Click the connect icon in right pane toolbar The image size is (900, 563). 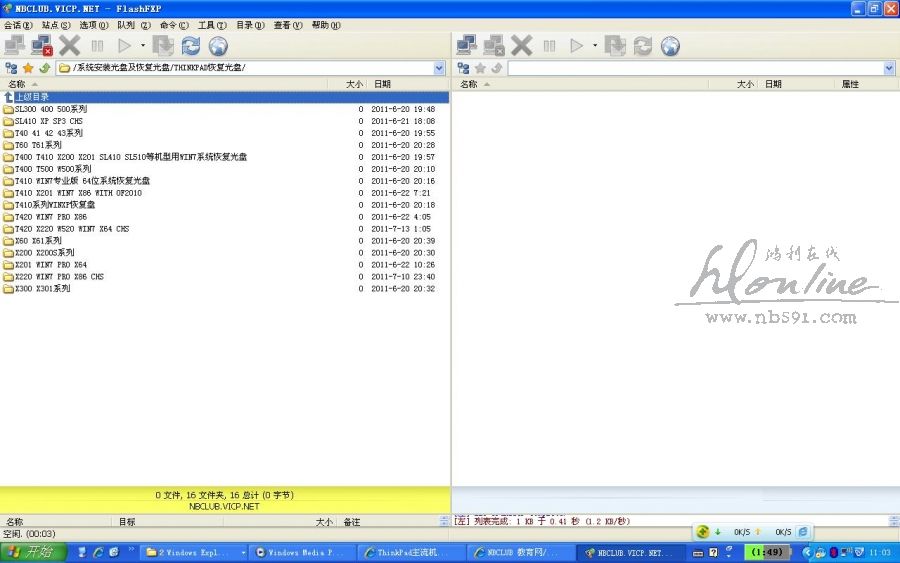pyautogui.click(x=466, y=45)
